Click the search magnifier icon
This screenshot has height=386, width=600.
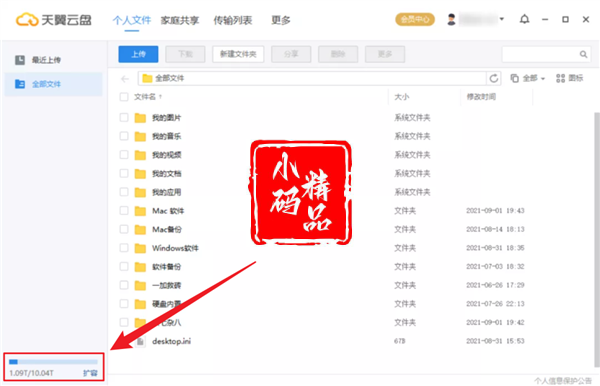tap(583, 54)
